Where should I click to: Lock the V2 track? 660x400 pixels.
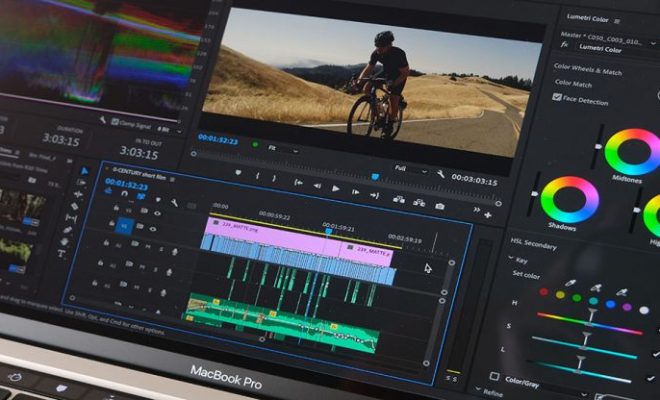click(x=116, y=208)
